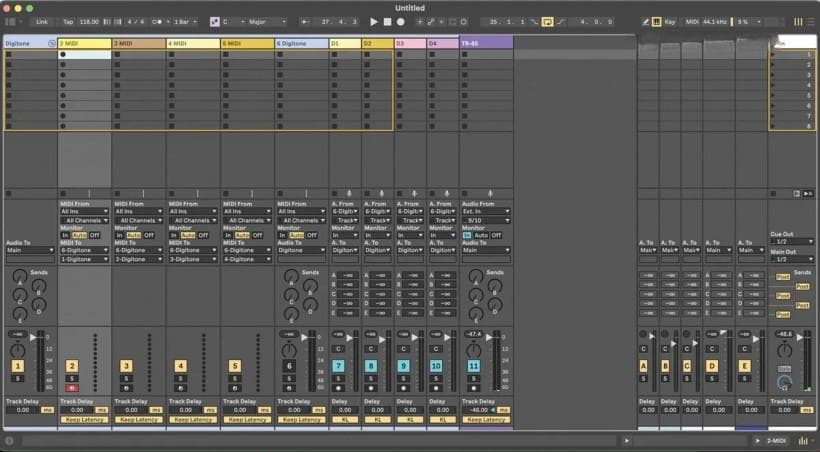Open the 1 Bar quantization menu
820x452 pixels.
pyautogui.click(x=186, y=22)
